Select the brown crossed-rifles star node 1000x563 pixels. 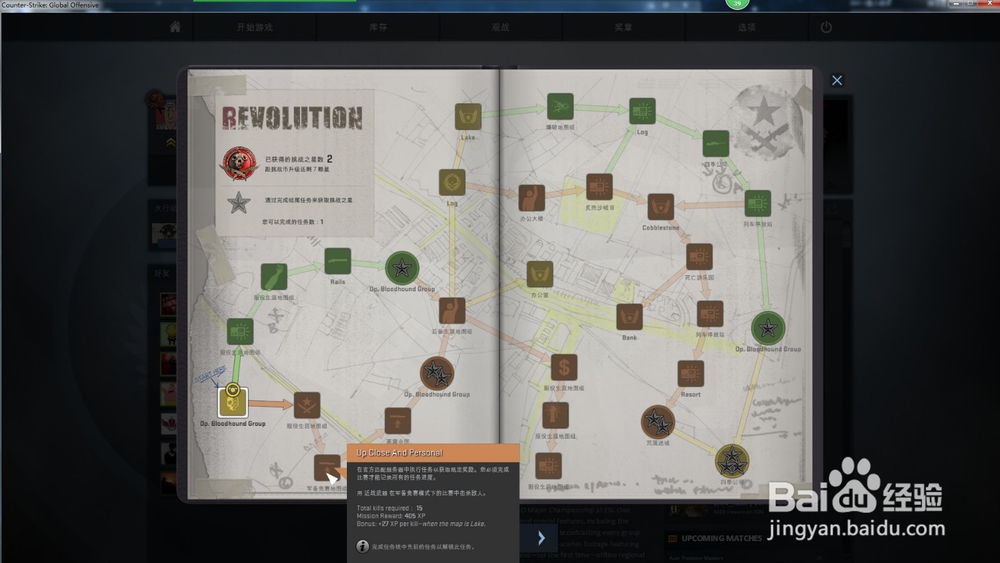[x=307, y=406]
